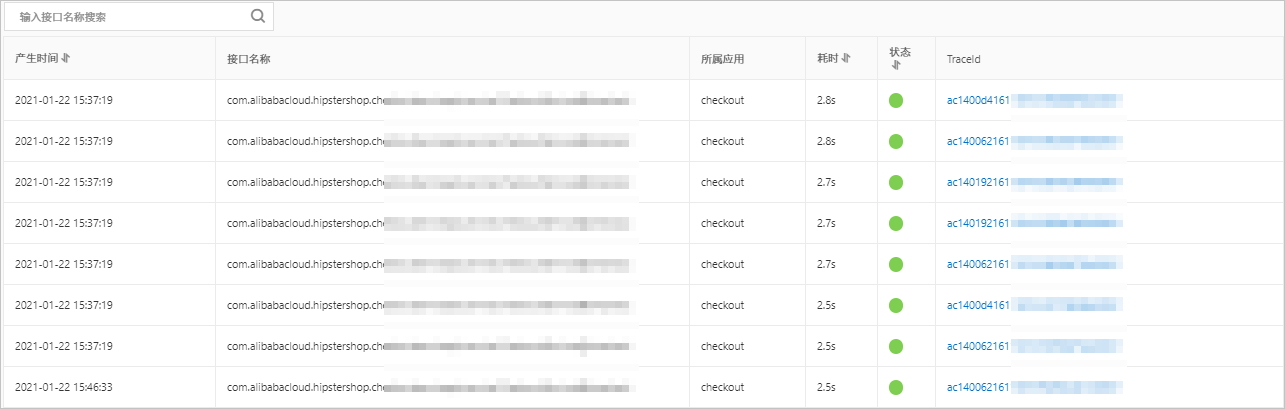
Task: Sort by 状态 column arrows
Action: (x=895, y=65)
